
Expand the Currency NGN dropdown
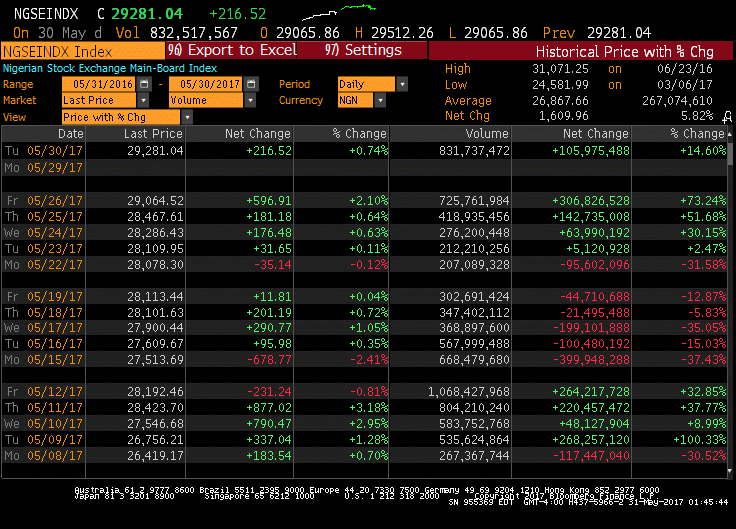click(x=380, y=100)
